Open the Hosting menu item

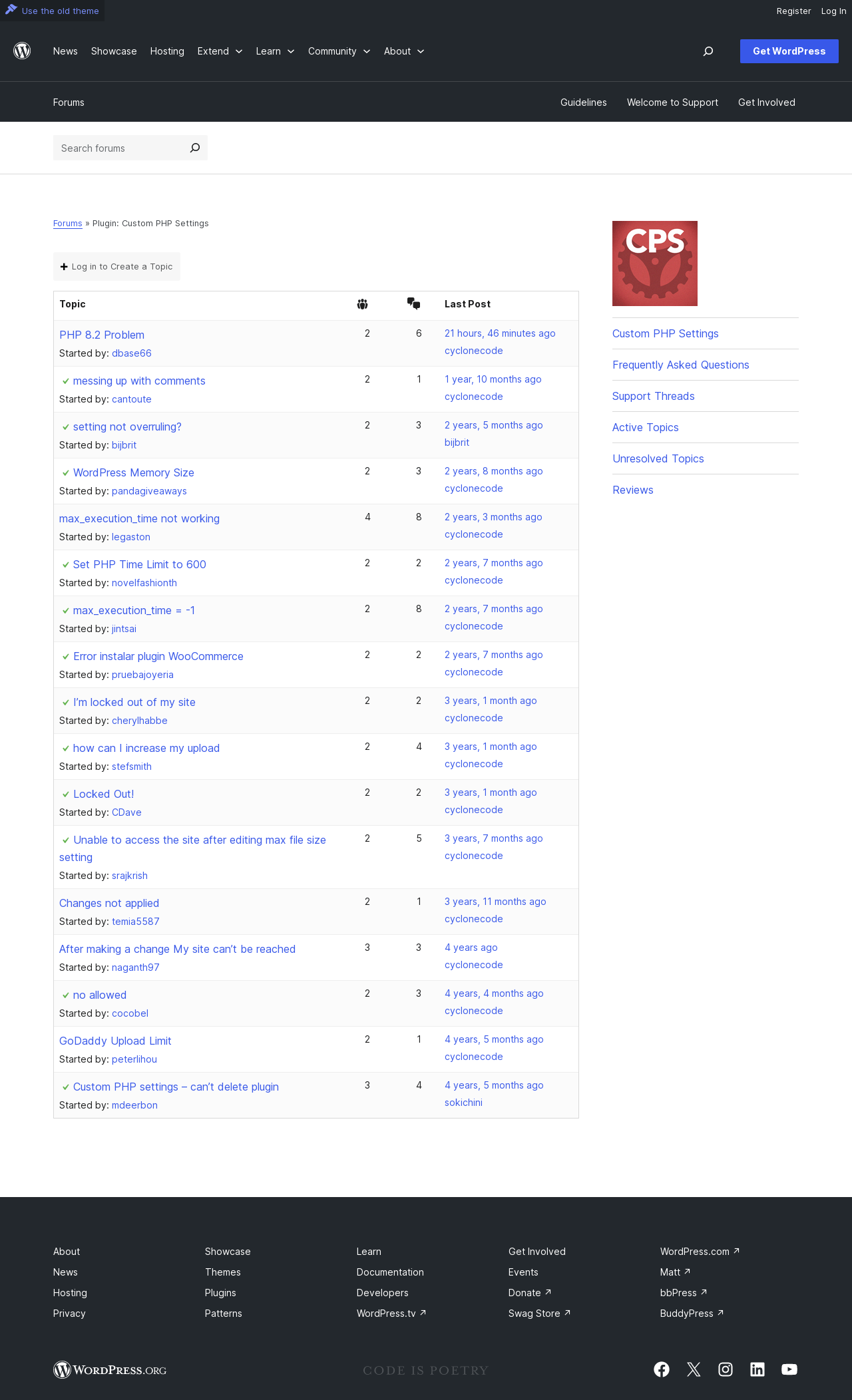(167, 51)
